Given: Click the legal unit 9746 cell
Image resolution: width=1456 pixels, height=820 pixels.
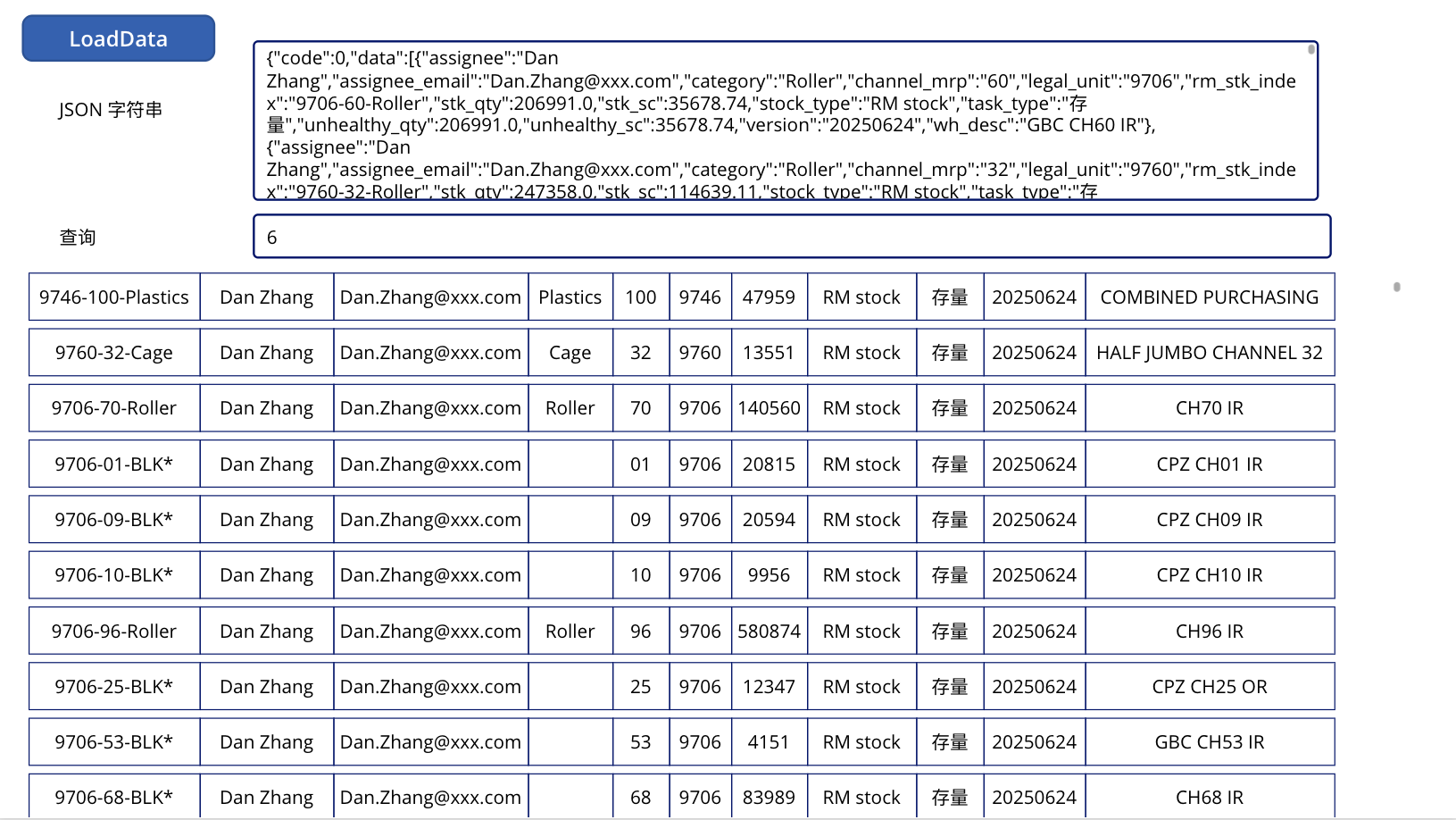Looking at the screenshot, I should point(700,297).
